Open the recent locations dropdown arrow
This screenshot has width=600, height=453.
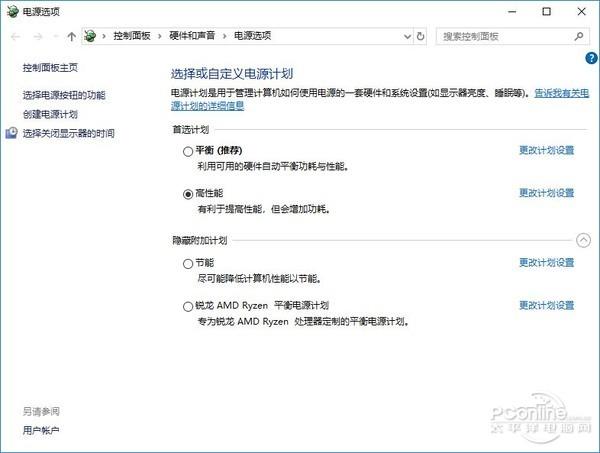pyautogui.click(x=55, y=37)
